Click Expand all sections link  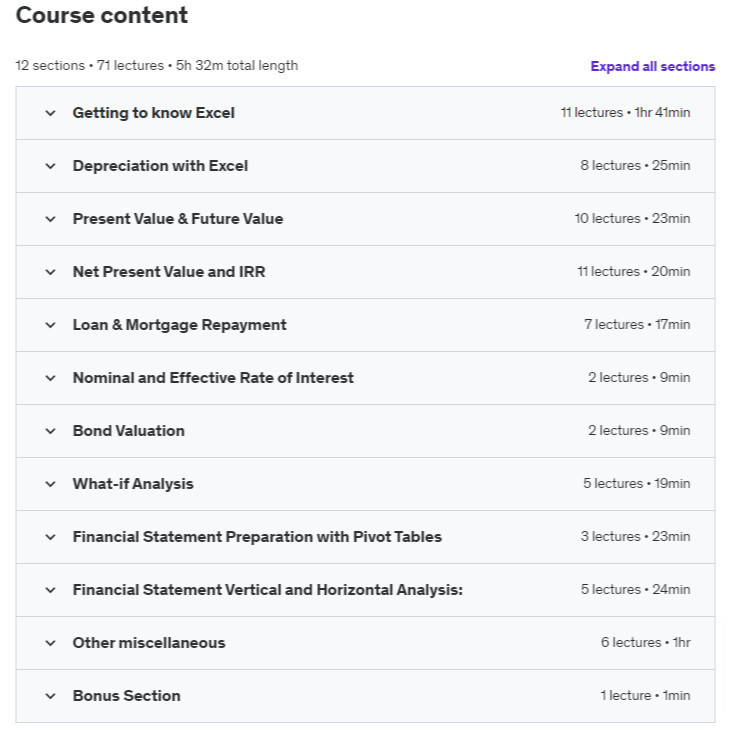pyautogui.click(x=652, y=67)
